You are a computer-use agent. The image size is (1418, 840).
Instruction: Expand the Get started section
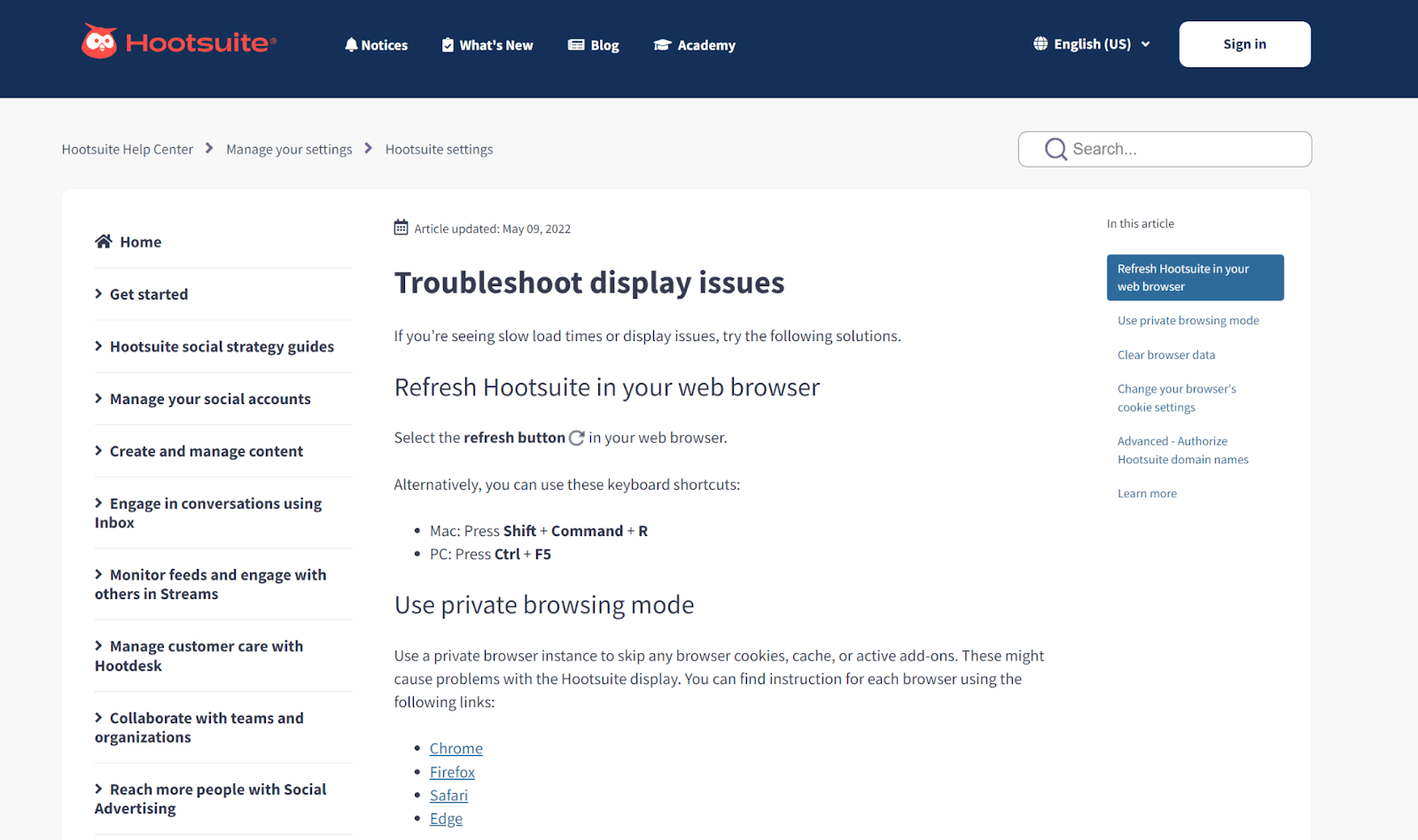click(x=148, y=294)
